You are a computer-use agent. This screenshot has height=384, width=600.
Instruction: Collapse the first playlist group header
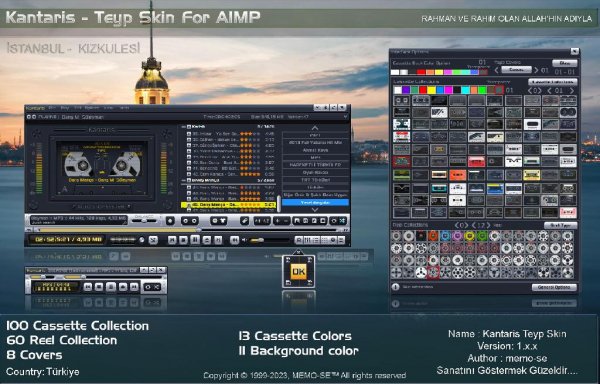click(184, 127)
